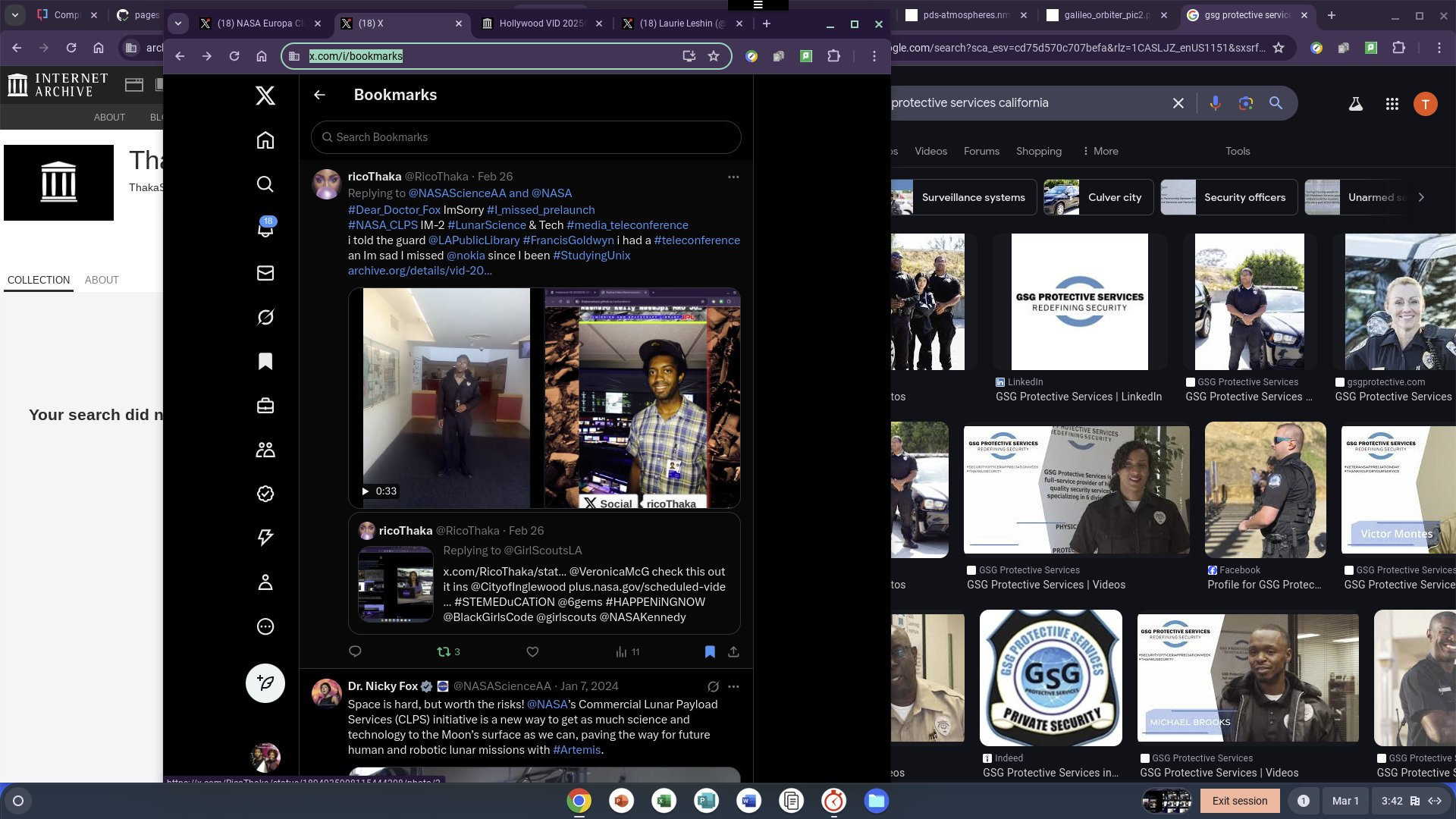Click the X logo in the sidebar
The width and height of the screenshot is (1456, 819).
pyautogui.click(x=265, y=96)
